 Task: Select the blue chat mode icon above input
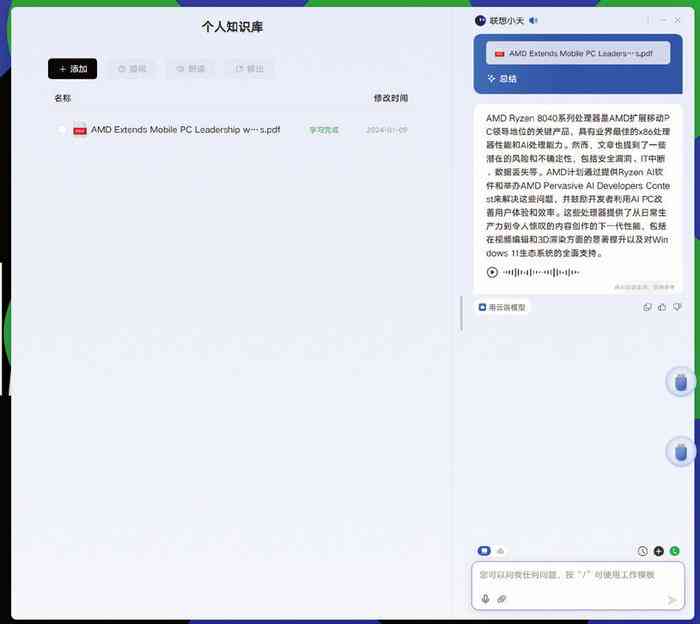[x=484, y=551]
